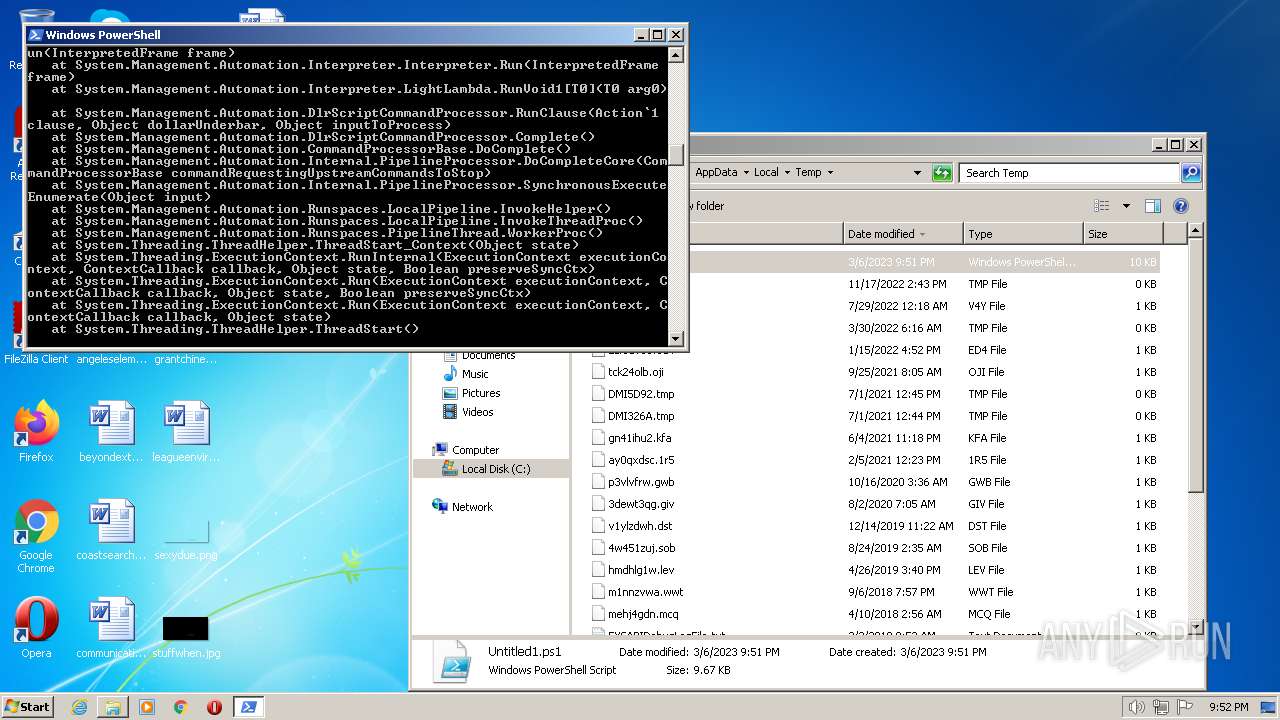The image size is (1280, 720).
Task: Refresh the Temp folder in Explorer
Action: [942, 173]
